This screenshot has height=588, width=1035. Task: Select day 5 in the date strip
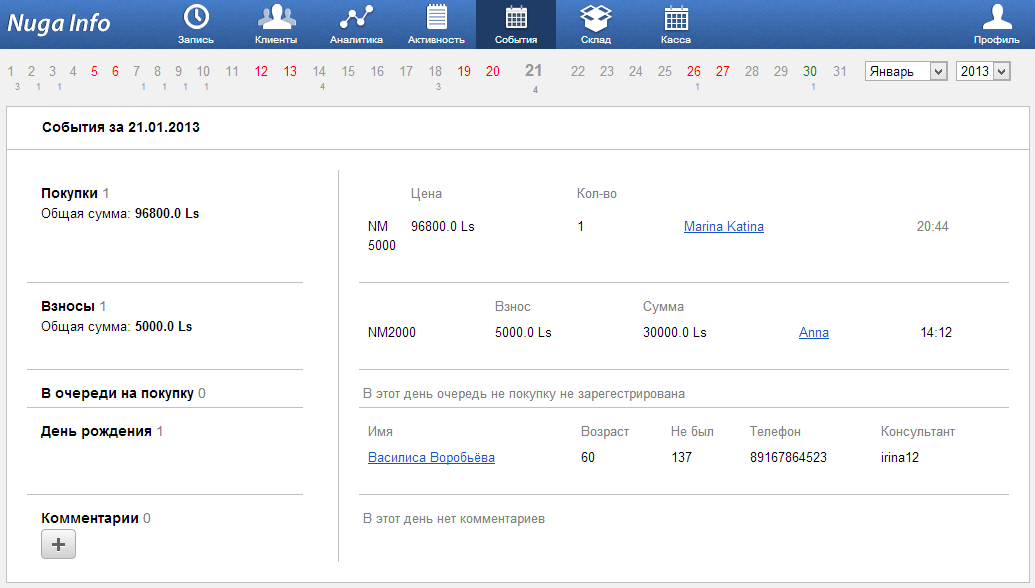(x=94, y=71)
